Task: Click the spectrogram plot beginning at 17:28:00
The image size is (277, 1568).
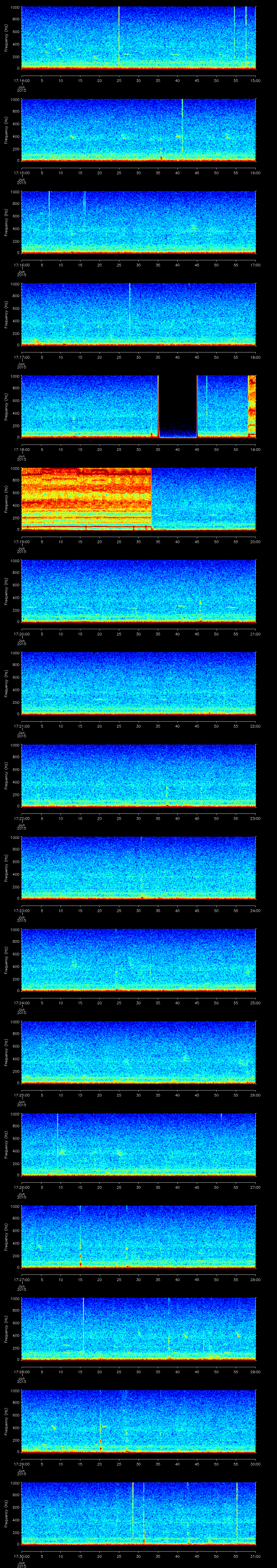Action: [139, 1329]
